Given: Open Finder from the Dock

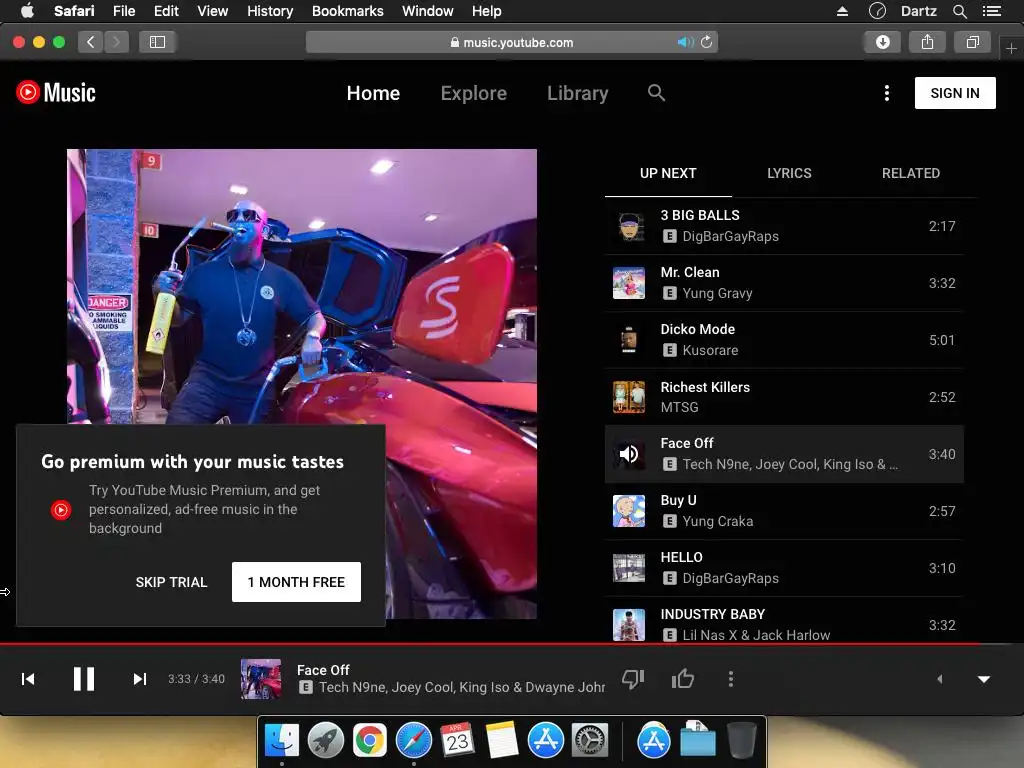Looking at the screenshot, I should pyautogui.click(x=282, y=741).
